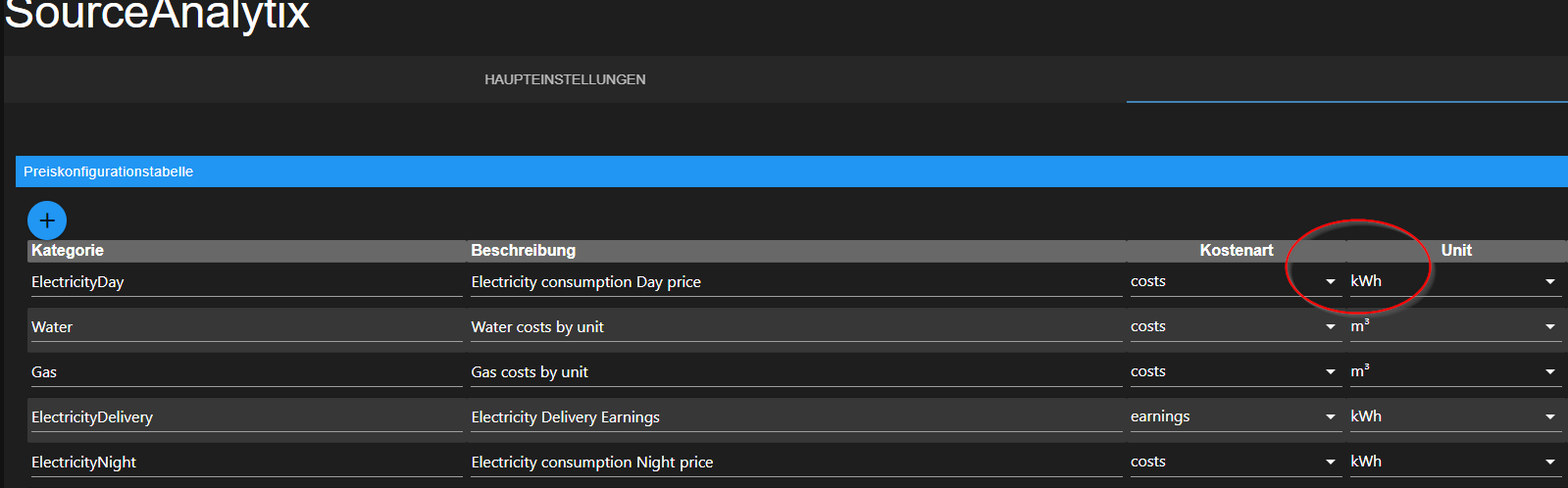Switch to the Haupteinstellungen tab
This screenshot has height=488, width=1568.
pos(565,79)
